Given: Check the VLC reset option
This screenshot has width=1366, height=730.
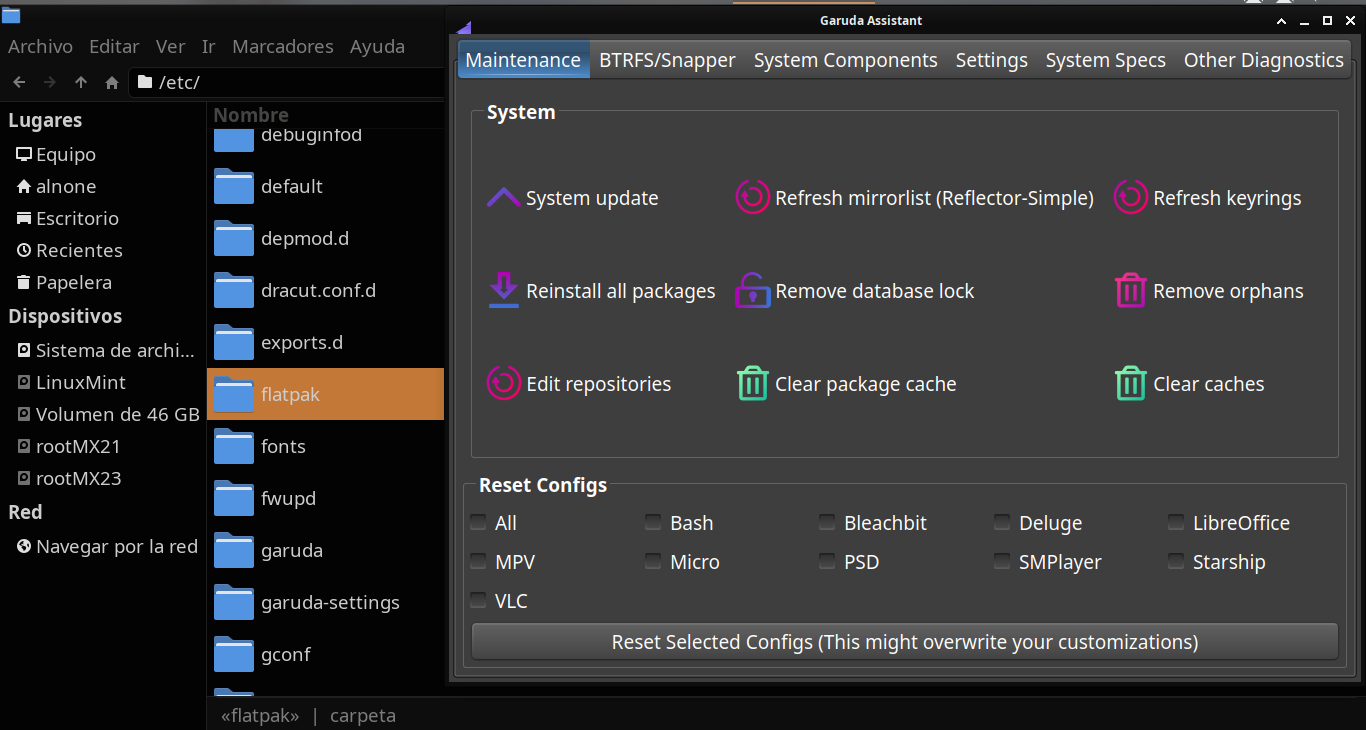Looking at the screenshot, I should pyautogui.click(x=479, y=601).
